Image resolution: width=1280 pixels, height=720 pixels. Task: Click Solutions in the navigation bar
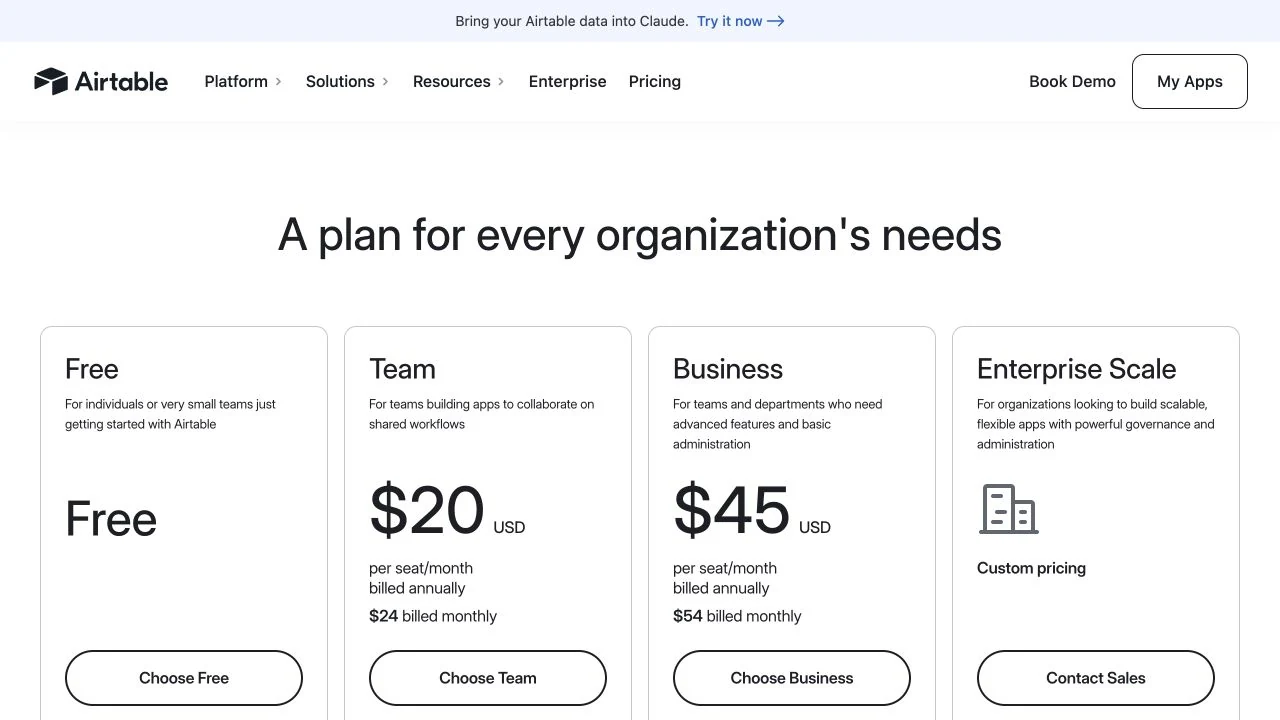coord(340,82)
